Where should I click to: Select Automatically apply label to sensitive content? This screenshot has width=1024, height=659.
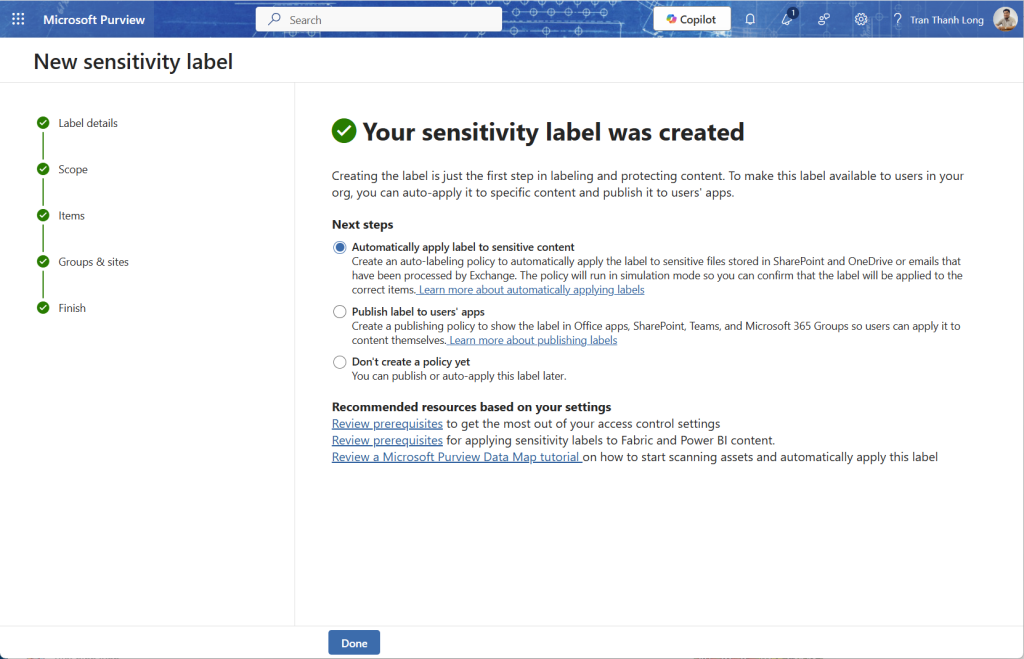click(340, 247)
